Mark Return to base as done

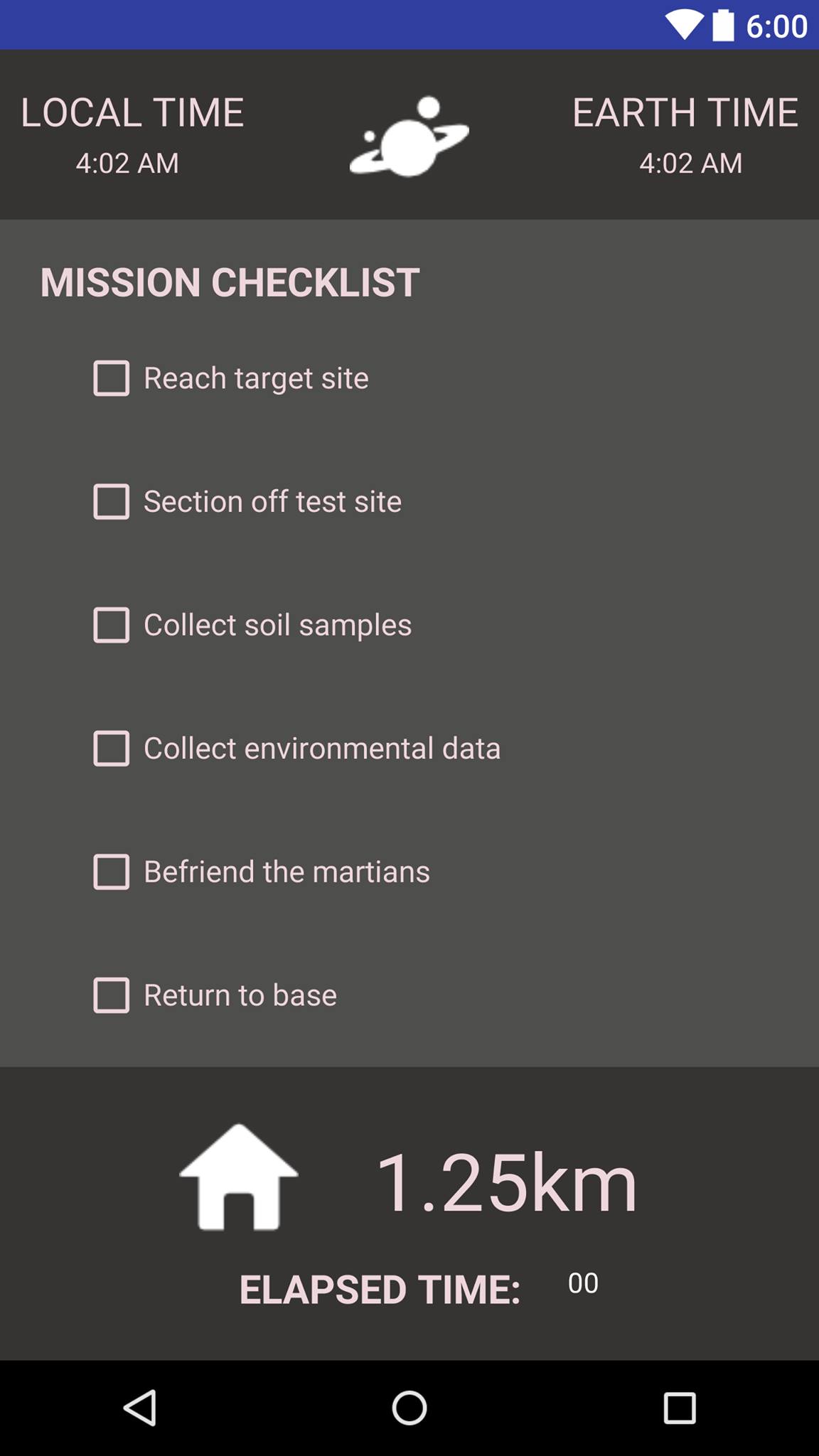(112, 995)
